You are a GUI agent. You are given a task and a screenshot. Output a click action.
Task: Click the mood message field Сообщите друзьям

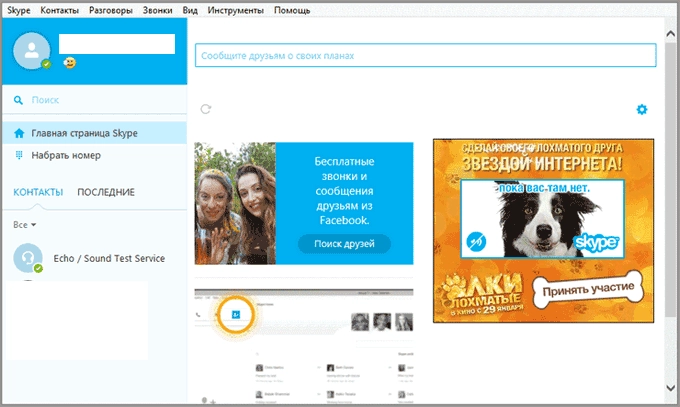pos(425,55)
